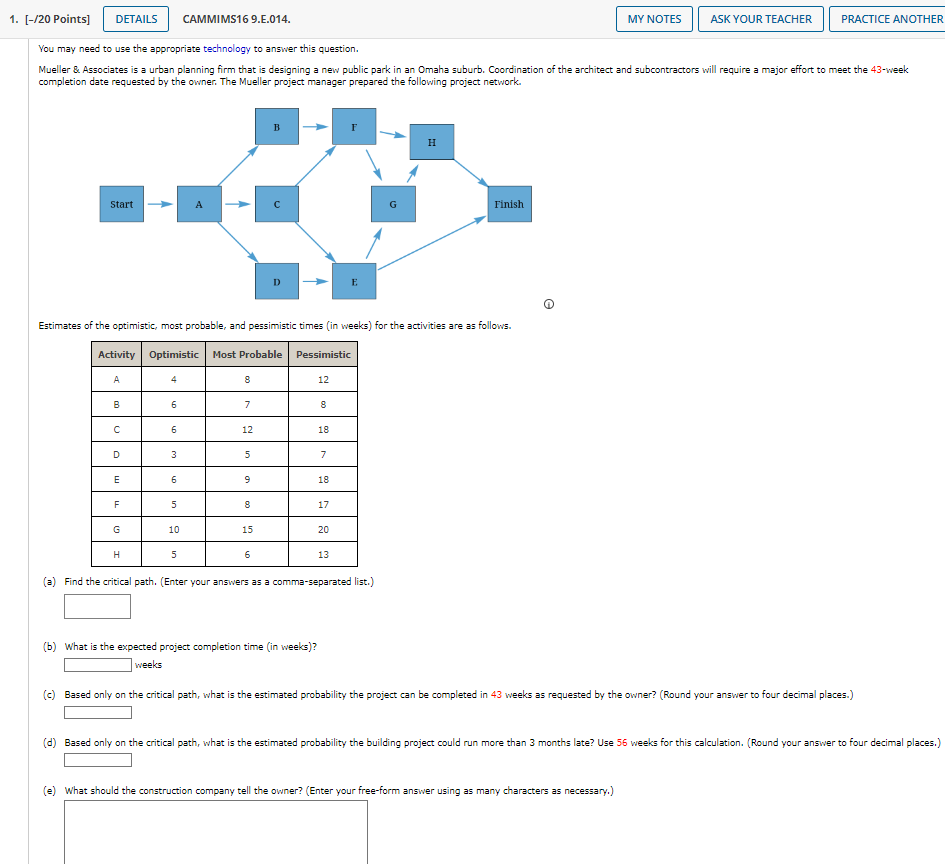Click activity G most probable value 15
This screenshot has height=864, width=945.
tap(247, 530)
